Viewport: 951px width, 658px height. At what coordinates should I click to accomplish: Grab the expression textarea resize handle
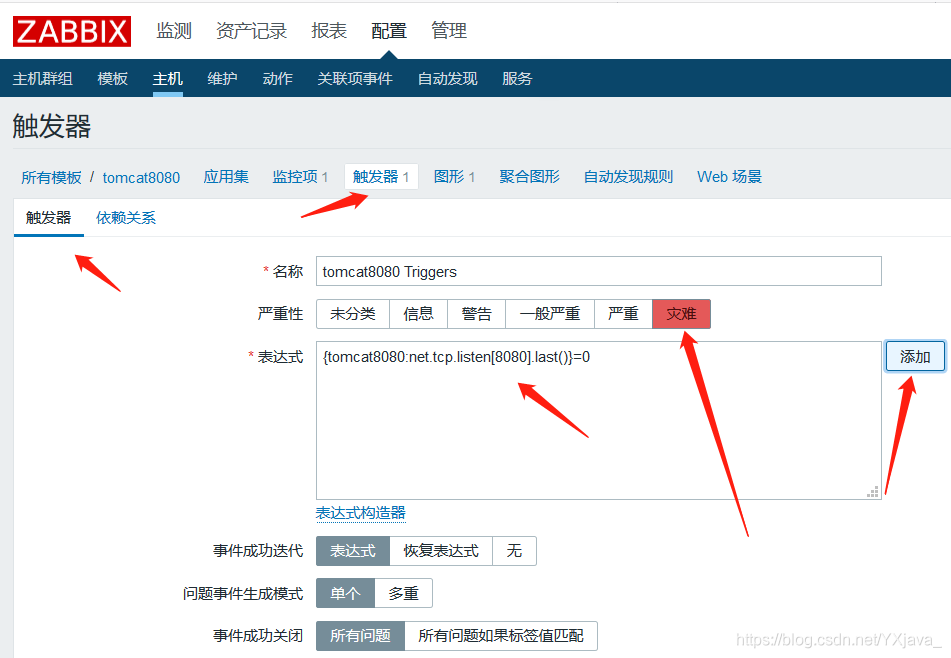click(873, 492)
